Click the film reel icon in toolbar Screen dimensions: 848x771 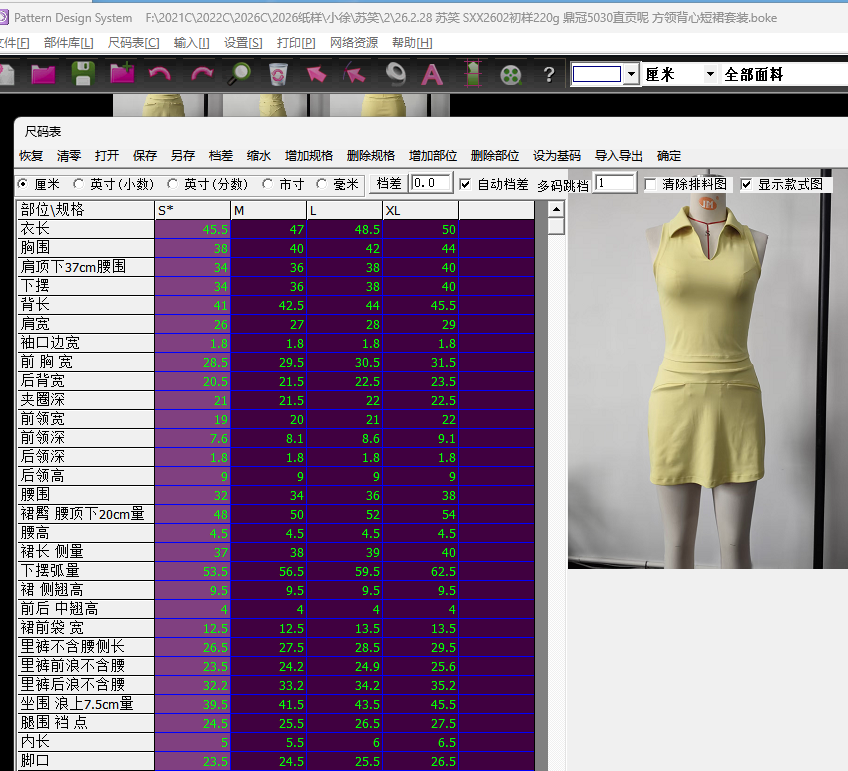[x=511, y=74]
